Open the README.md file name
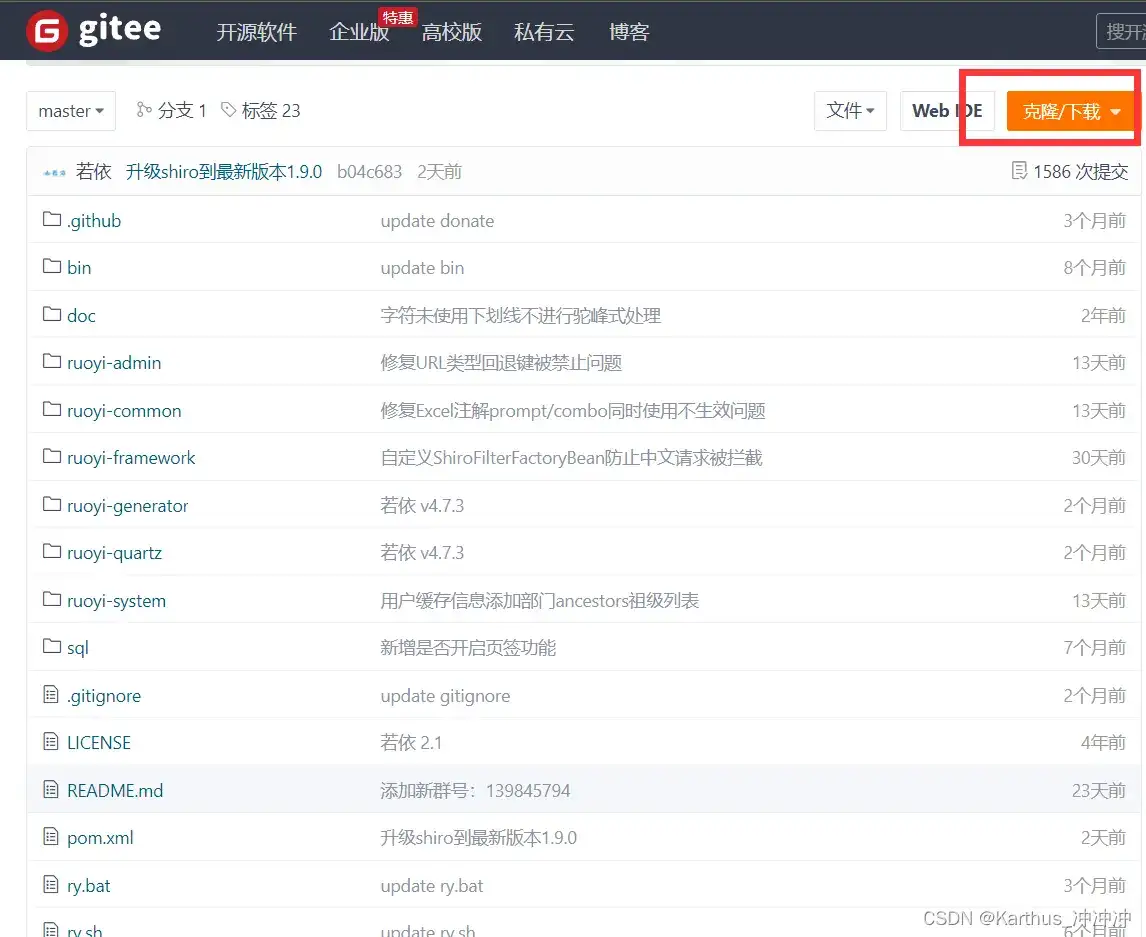This screenshot has height=937, width=1146. pos(115,790)
